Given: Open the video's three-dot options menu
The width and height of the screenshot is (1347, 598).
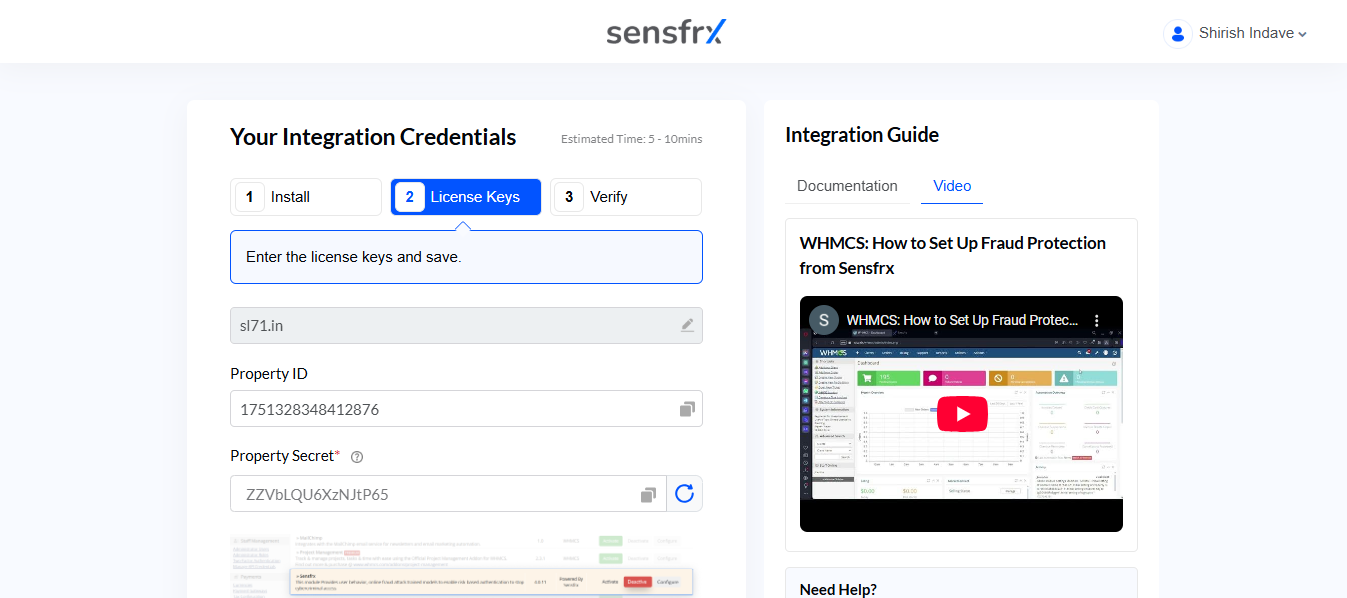Looking at the screenshot, I should (1096, 321).
